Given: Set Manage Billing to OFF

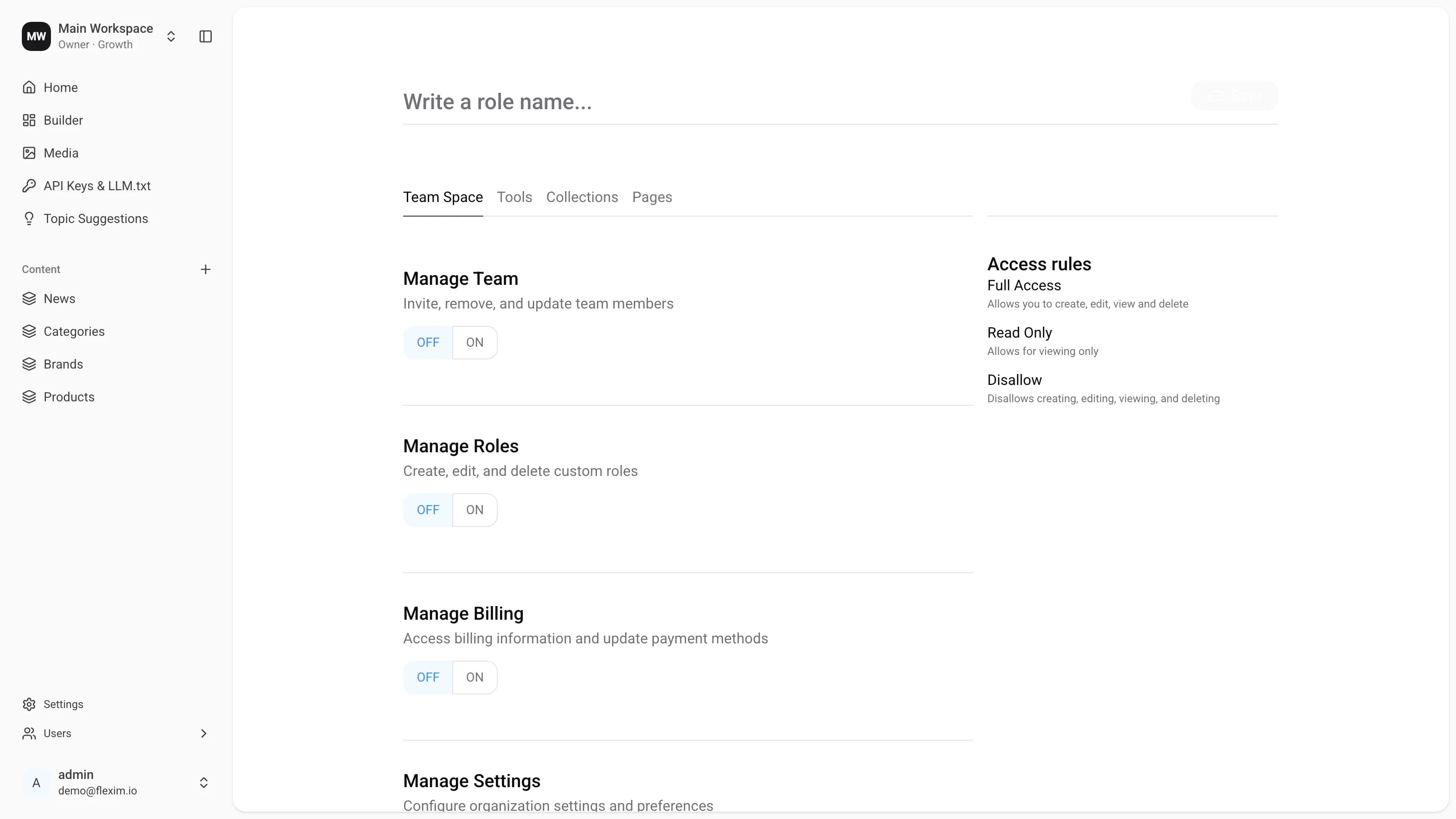Looking at the screenshot, I should coord(428,677).
